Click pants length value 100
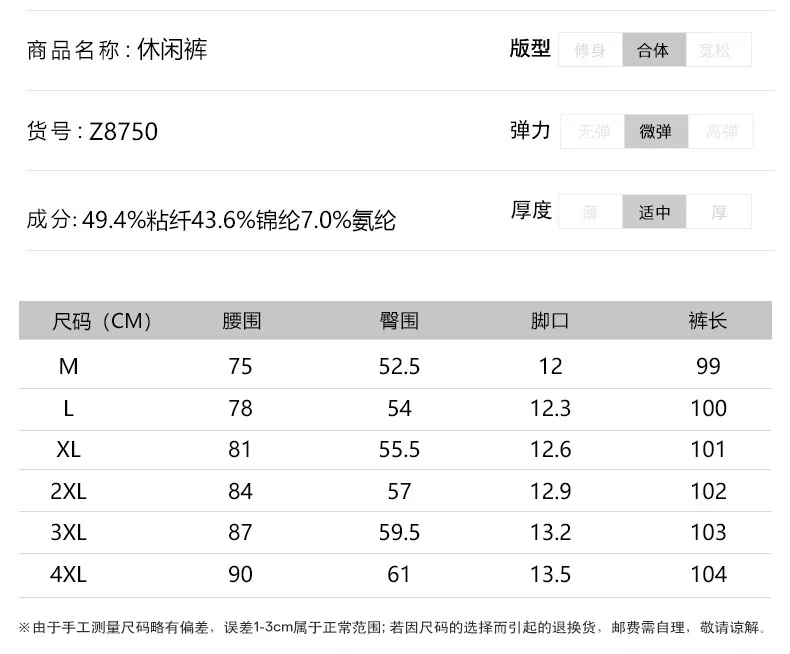Viewport: 790px width, 654px height. pos(709,408)
